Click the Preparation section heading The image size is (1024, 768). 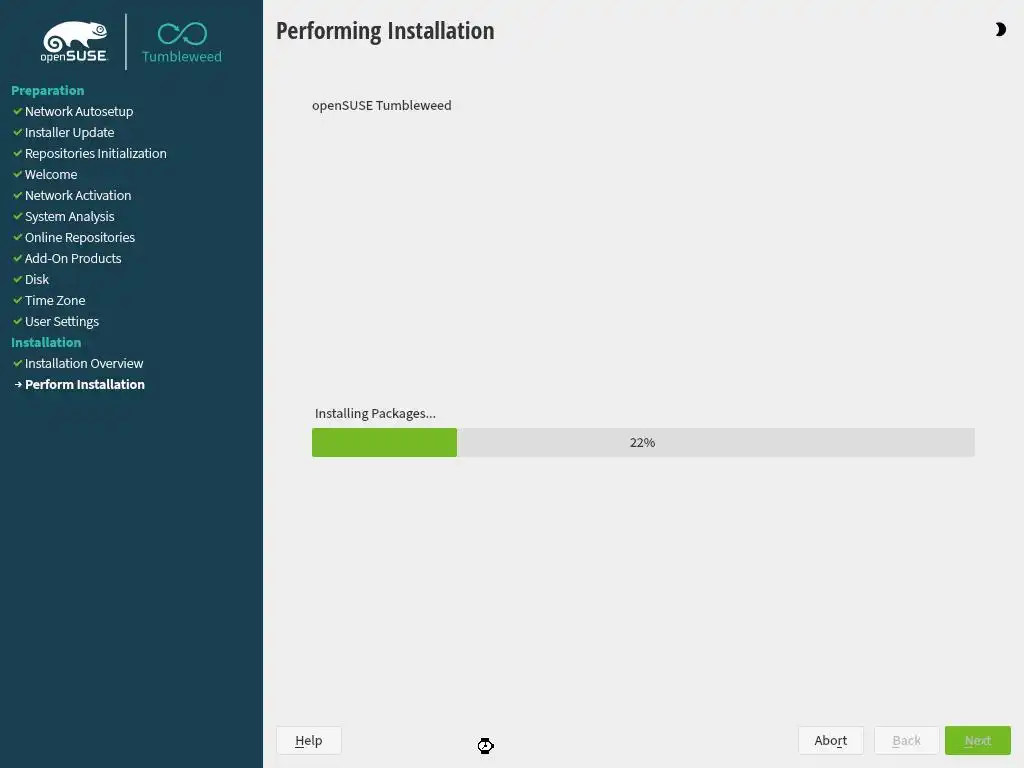click(x=48, y=91)
